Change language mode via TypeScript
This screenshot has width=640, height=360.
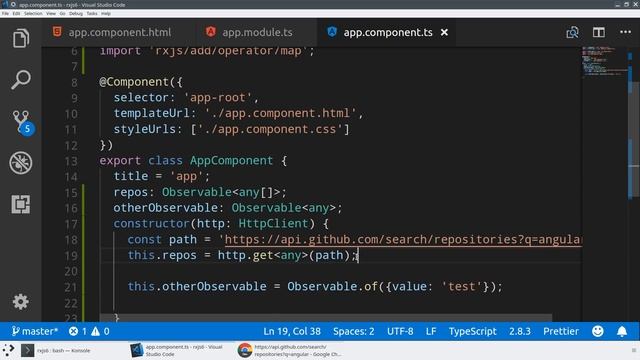[x=473, y=331]
